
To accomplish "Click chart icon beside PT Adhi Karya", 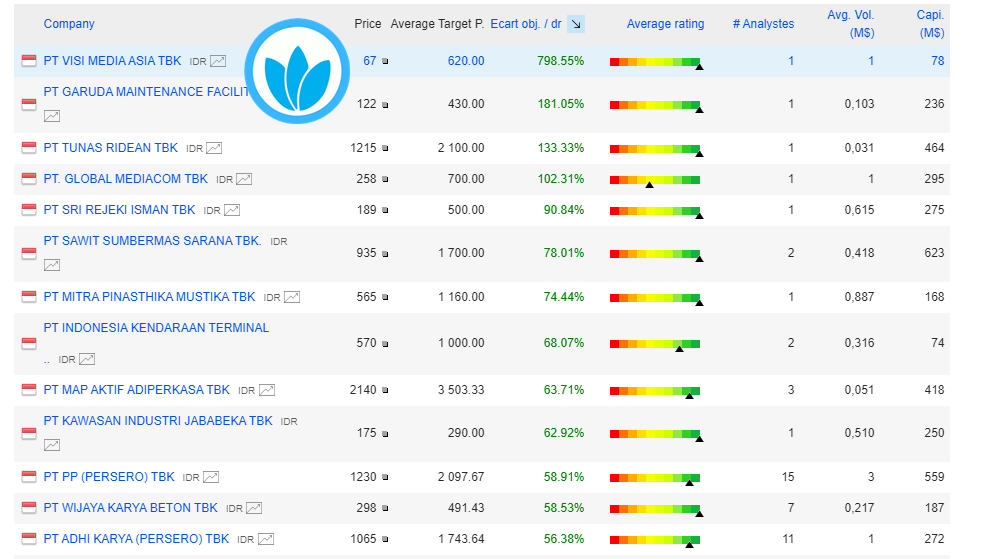I will (266, 539).
